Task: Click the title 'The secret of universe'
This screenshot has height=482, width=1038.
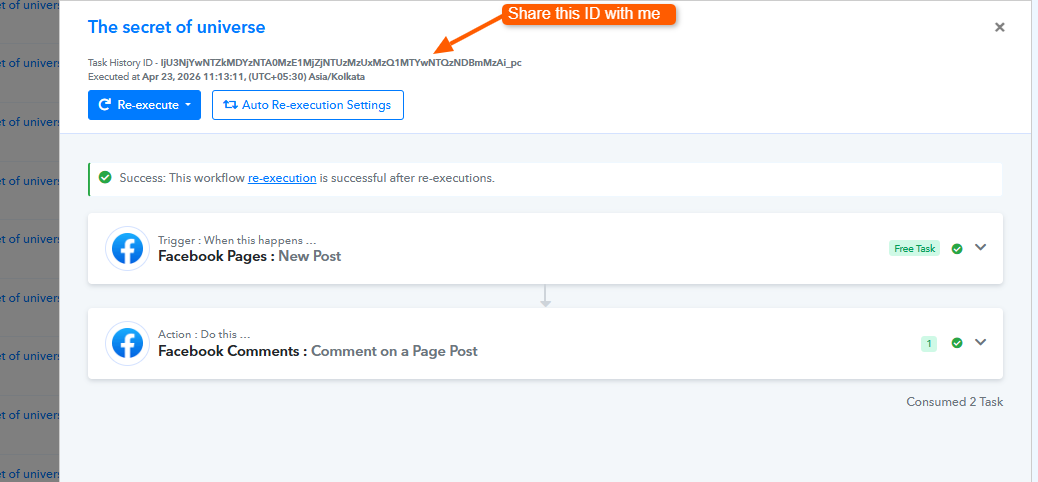Action: tap(177, 27)
